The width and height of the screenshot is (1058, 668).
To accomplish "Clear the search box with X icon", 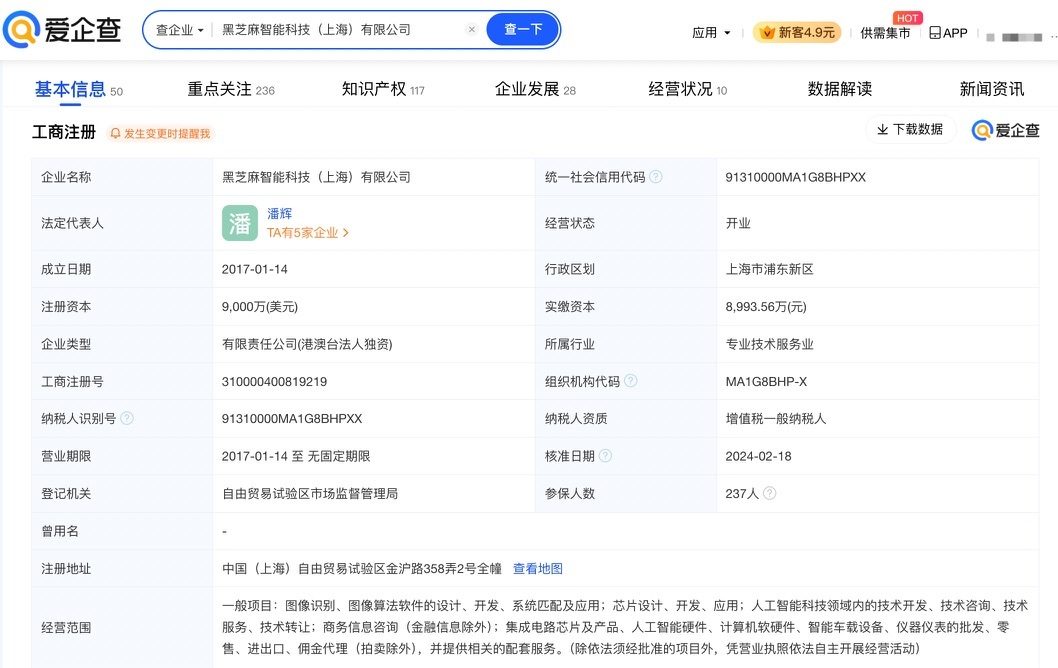I will (471, 30).
